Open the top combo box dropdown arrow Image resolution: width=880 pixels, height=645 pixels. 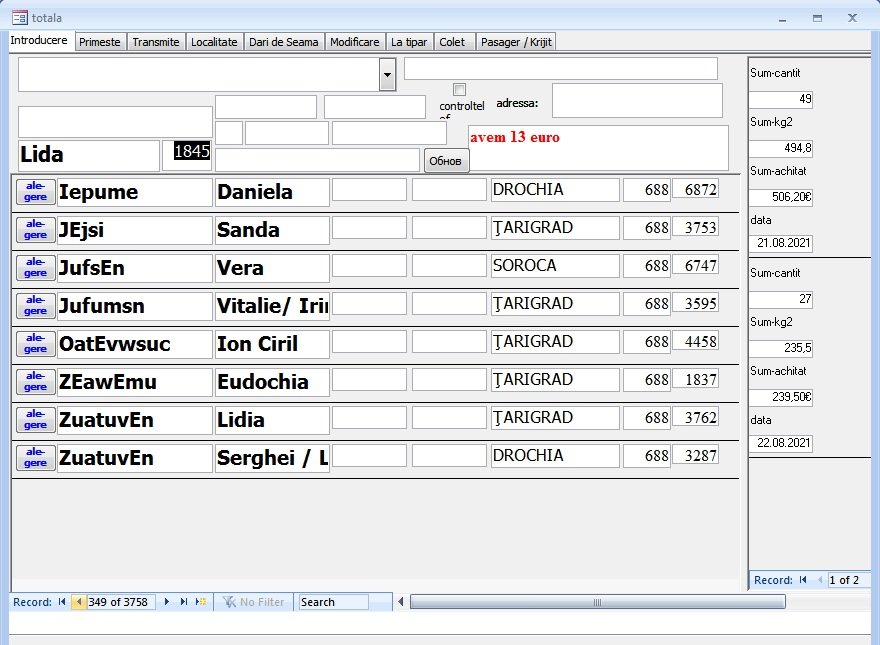(387, 75)
